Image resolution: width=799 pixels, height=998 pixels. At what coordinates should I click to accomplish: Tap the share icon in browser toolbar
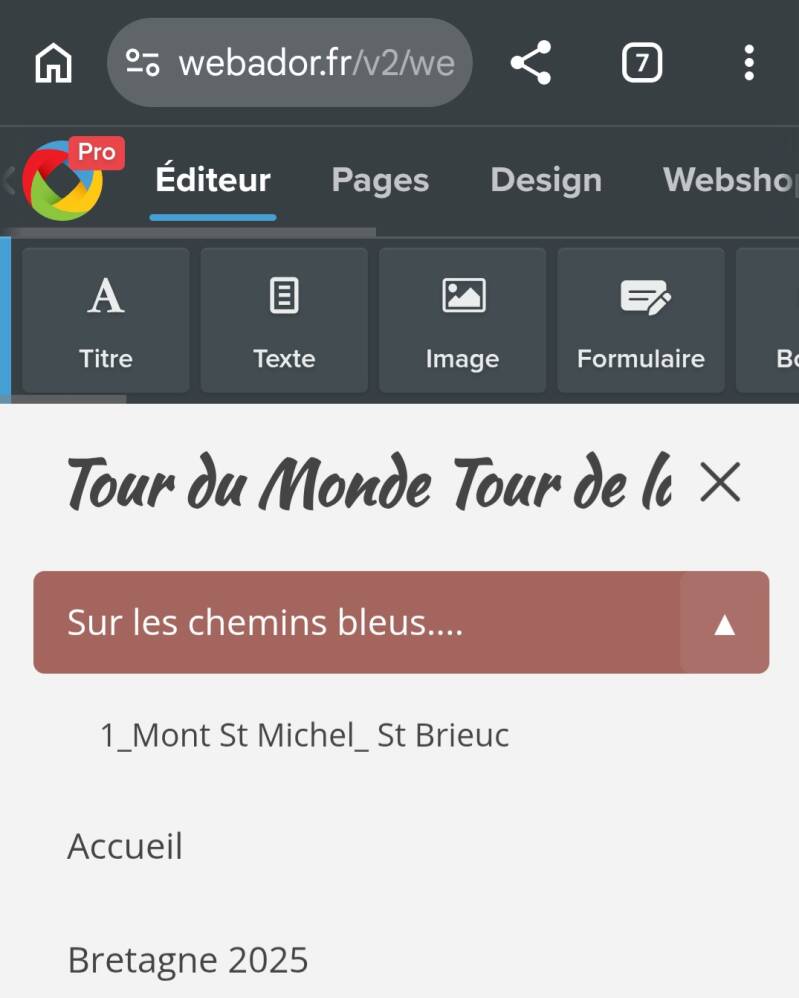[x=531, y=64]
